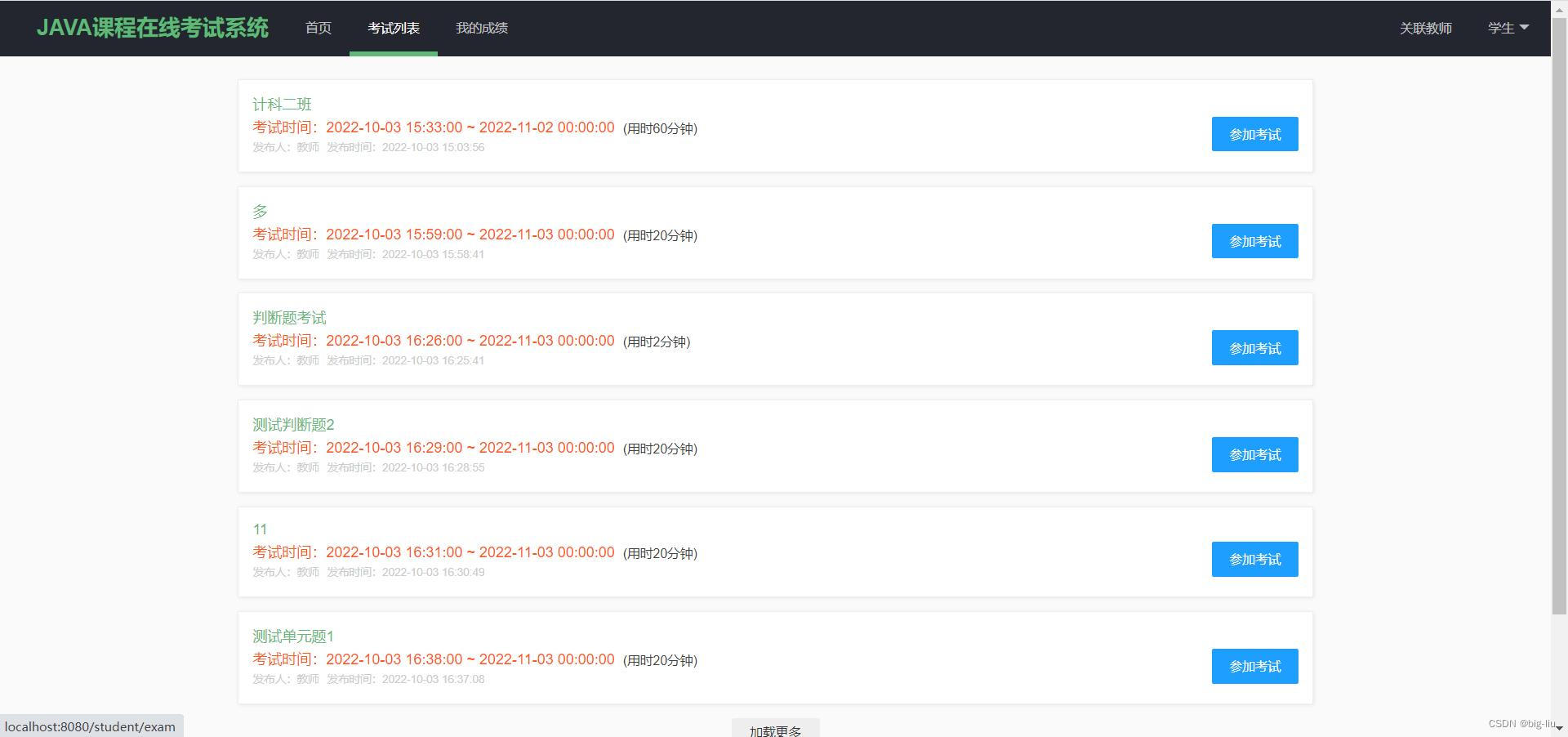Join the 判断题考试 exam
This screenshot has height=737, width=1568.
point(1254,348)
